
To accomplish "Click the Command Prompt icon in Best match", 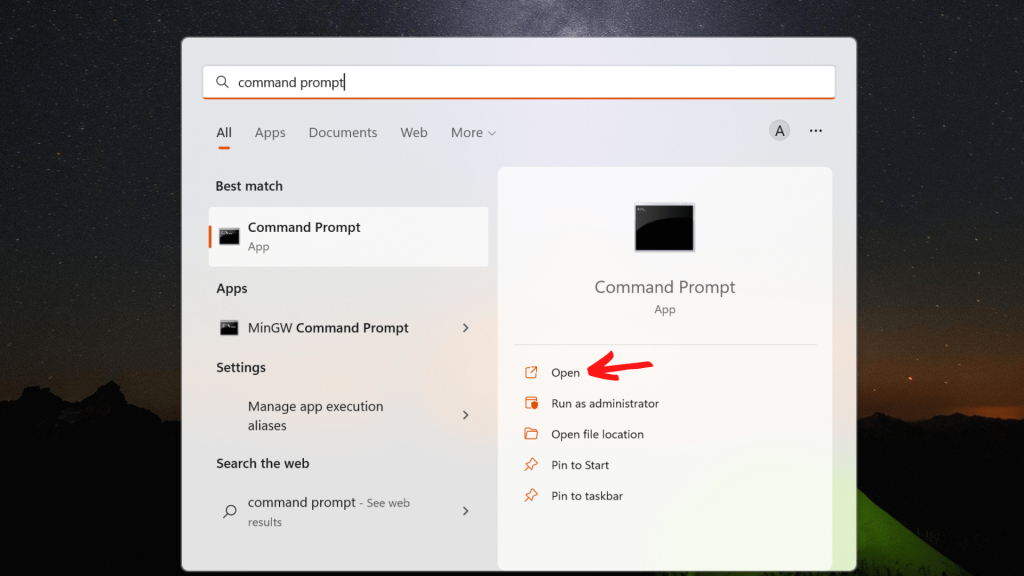I will [229, 236].
